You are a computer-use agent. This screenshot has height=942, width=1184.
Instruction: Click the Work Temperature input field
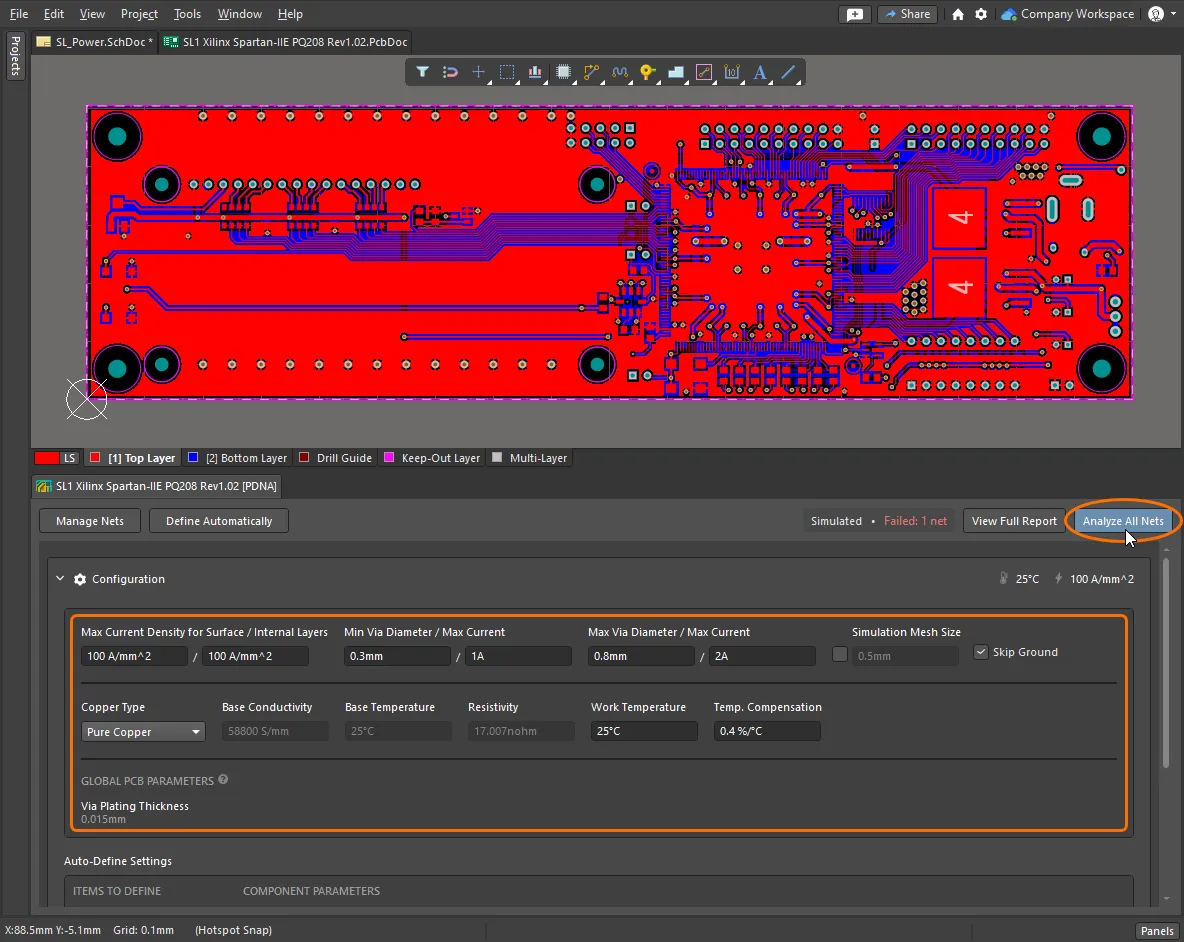[x=644, y=732]
